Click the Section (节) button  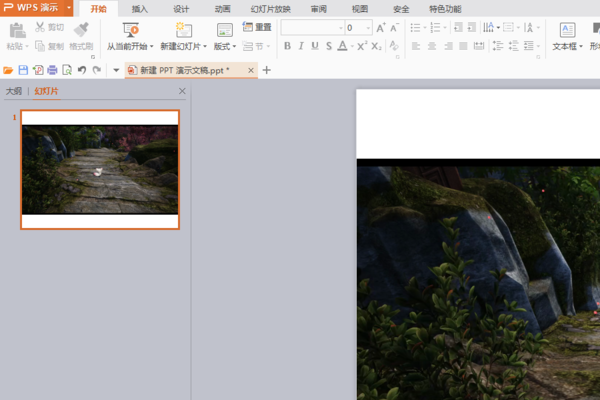(x=256, y=46)
